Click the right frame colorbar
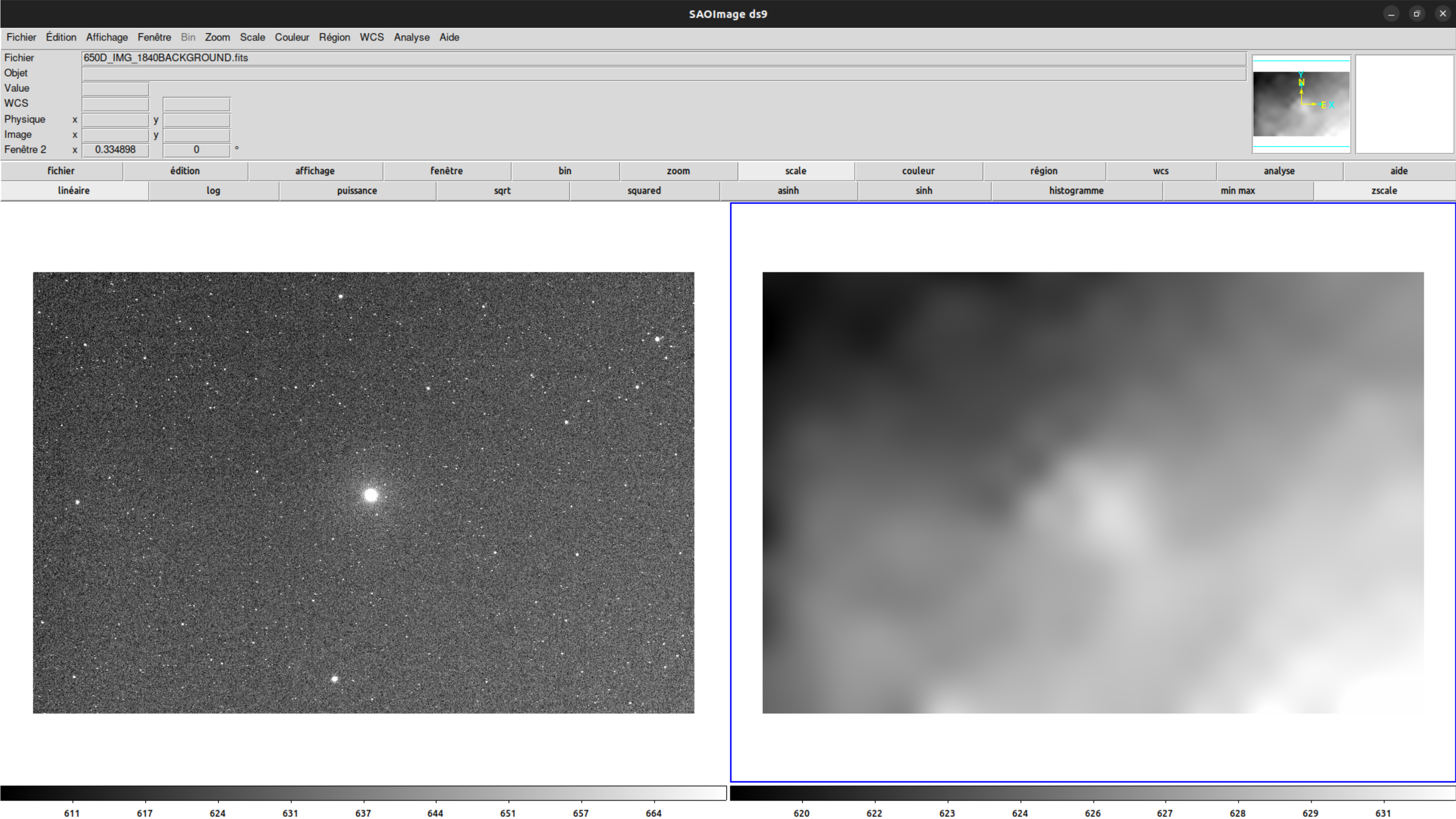Viewport: 1456px width, 819px height. tap(1092, 793)
